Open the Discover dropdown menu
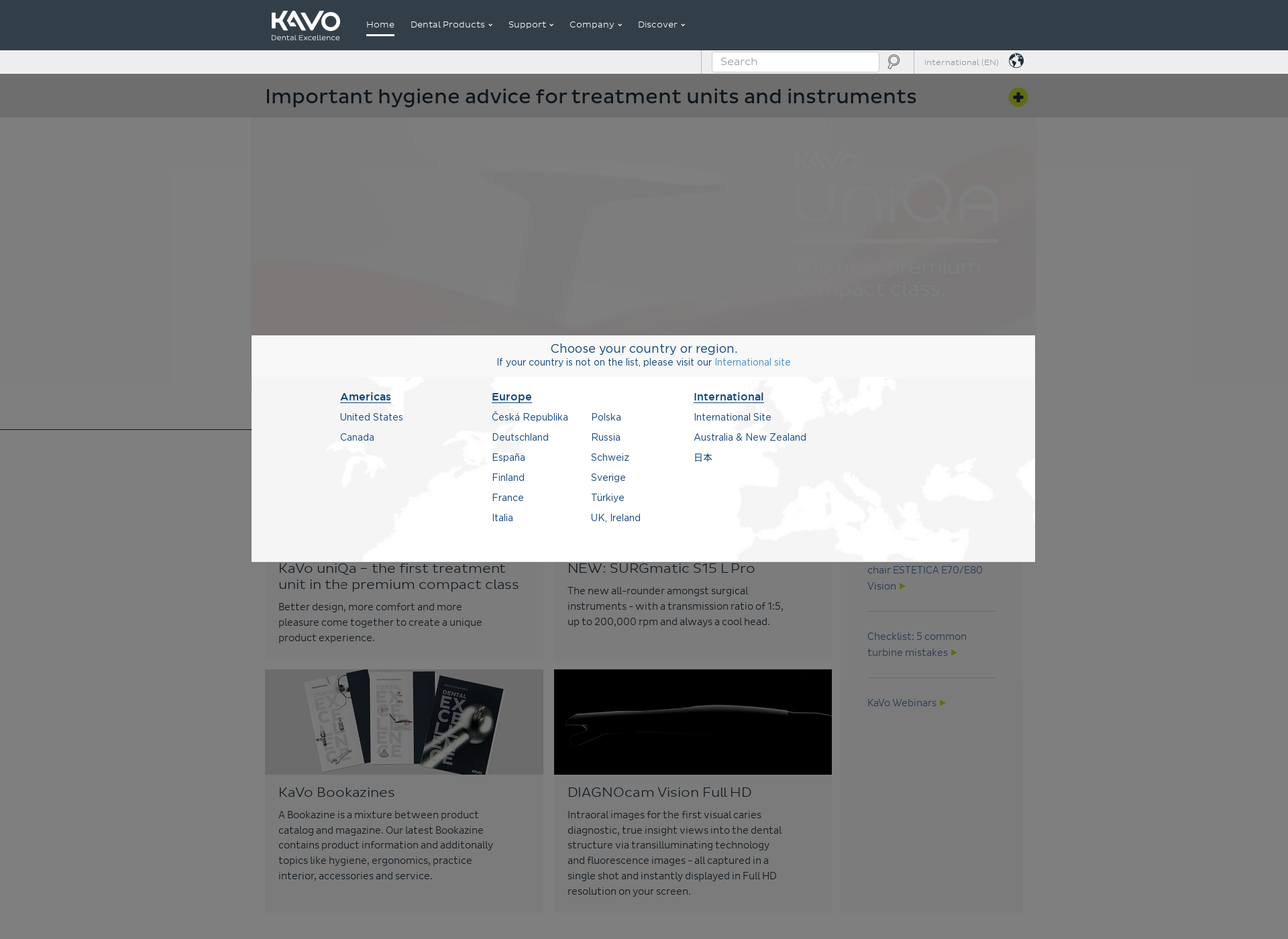Viewport: 1288px width, 939px height. [661, 25]
